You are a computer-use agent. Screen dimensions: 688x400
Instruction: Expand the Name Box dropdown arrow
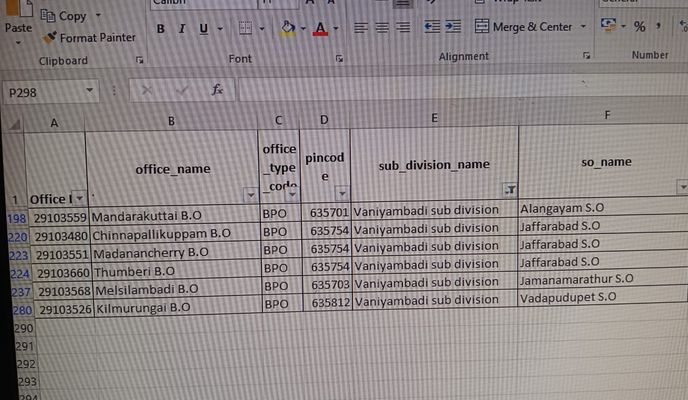[90, 91]
